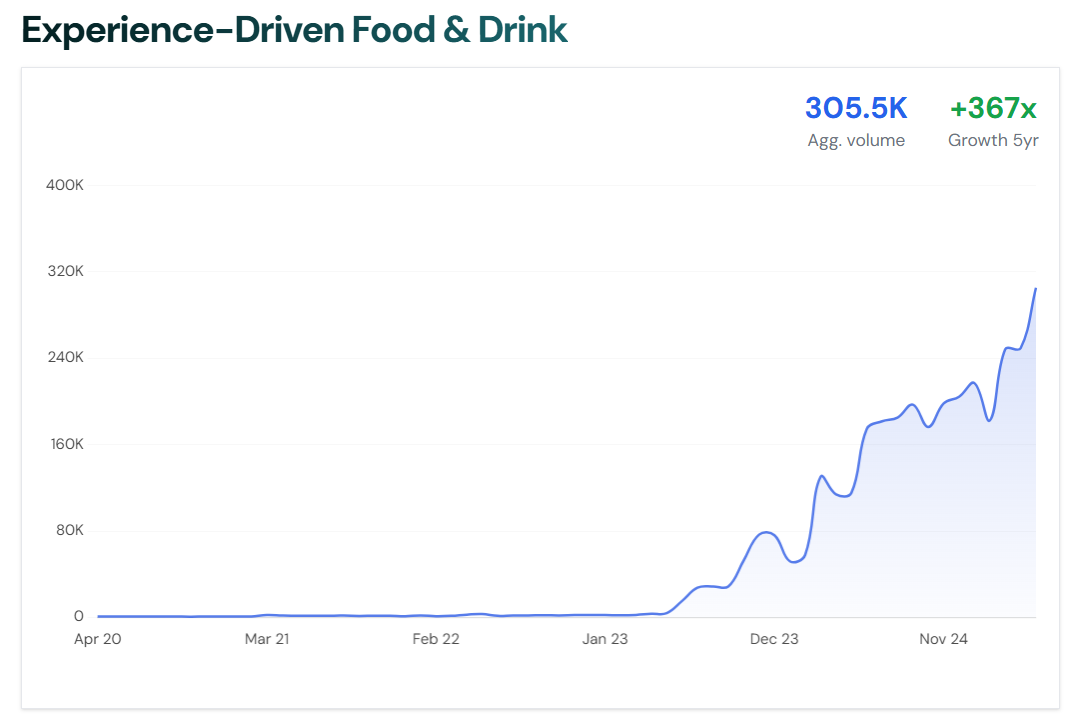This screenshot has height=723, width=1084.
Task: Select the 305.5K aggregate volume figure
Action: 856,108
